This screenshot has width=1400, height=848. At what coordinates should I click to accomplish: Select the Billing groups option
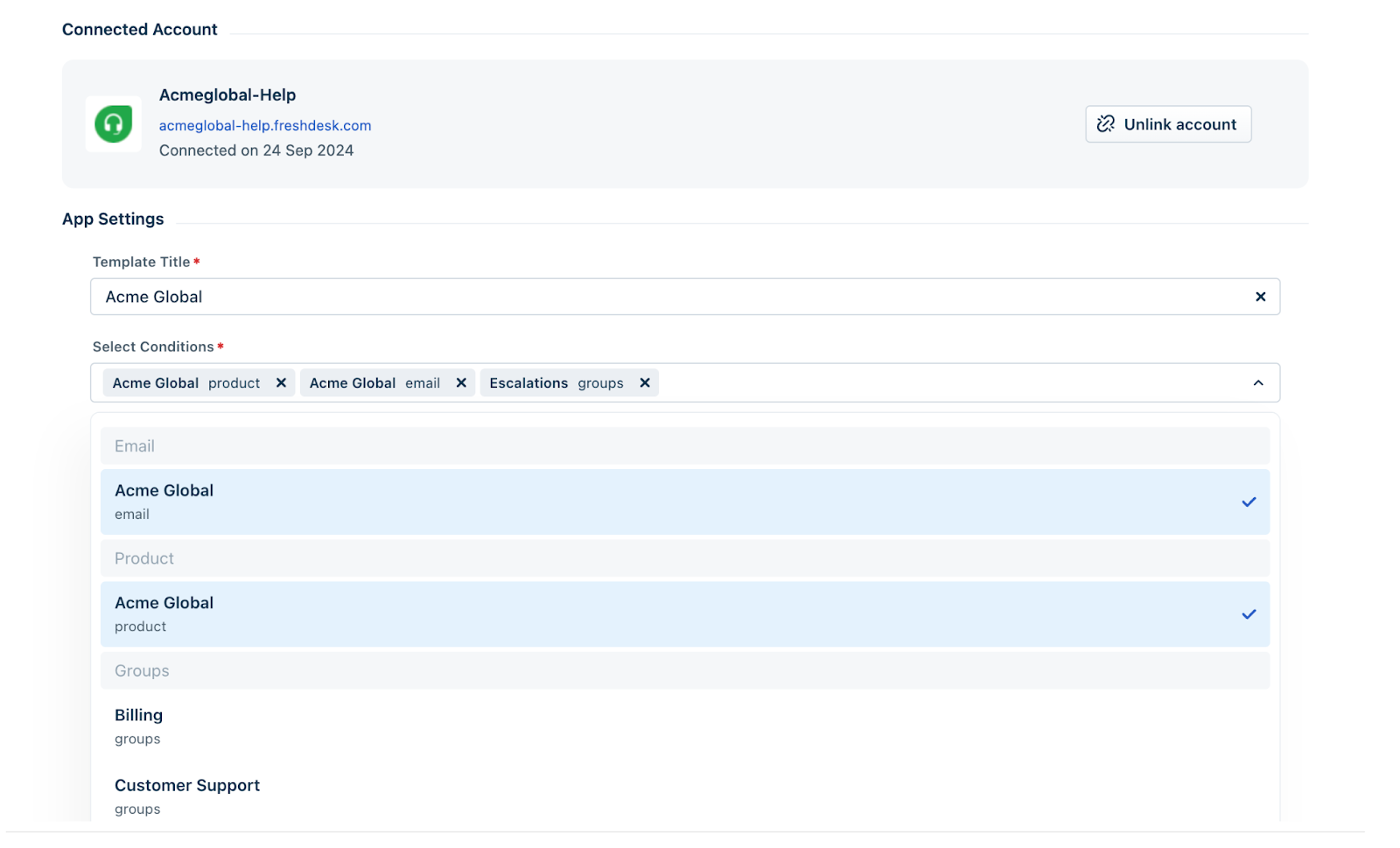coord(684,726)
